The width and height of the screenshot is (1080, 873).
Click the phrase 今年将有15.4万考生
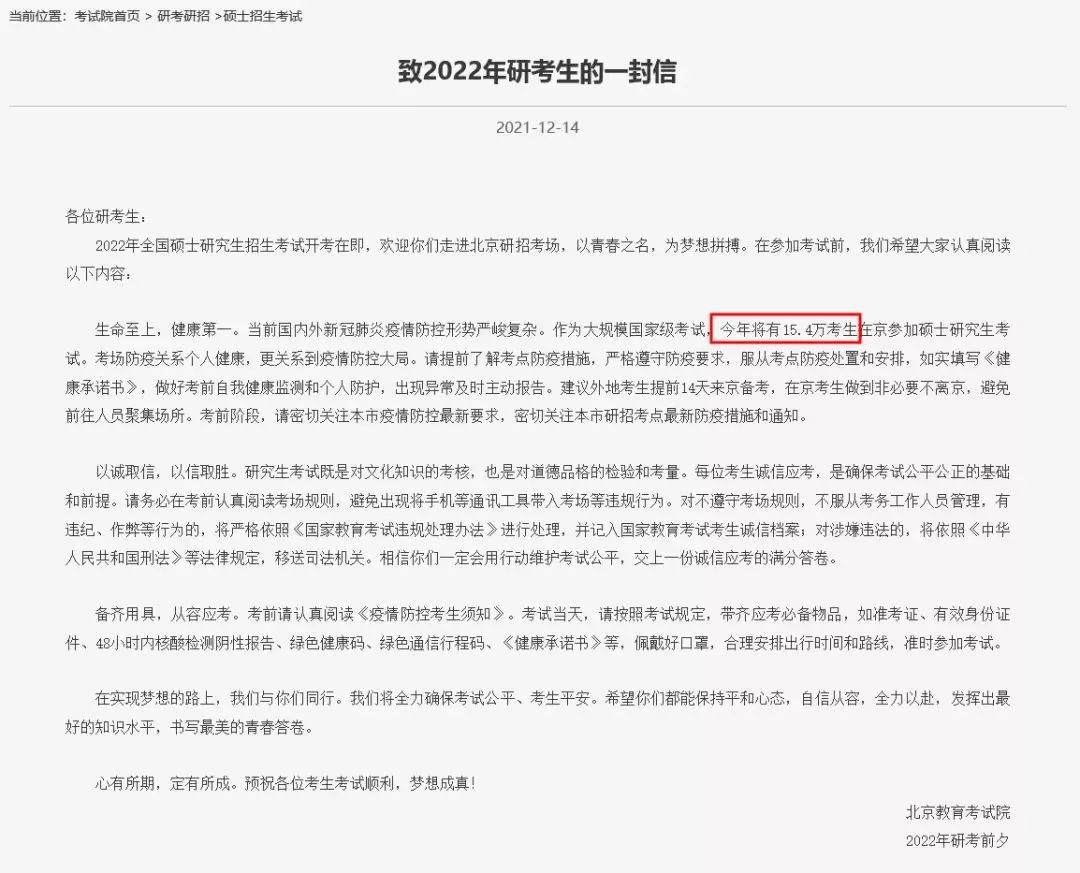(787, 330)
